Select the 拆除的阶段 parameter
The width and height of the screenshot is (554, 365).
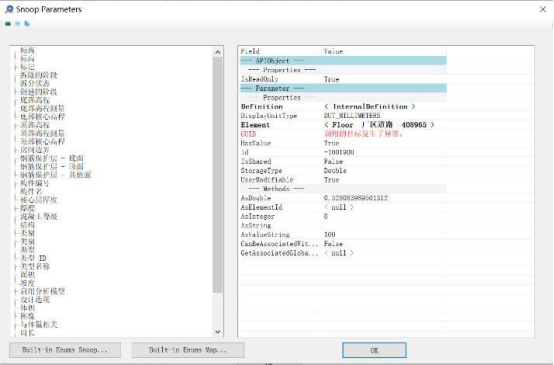(x=39, y=75)
